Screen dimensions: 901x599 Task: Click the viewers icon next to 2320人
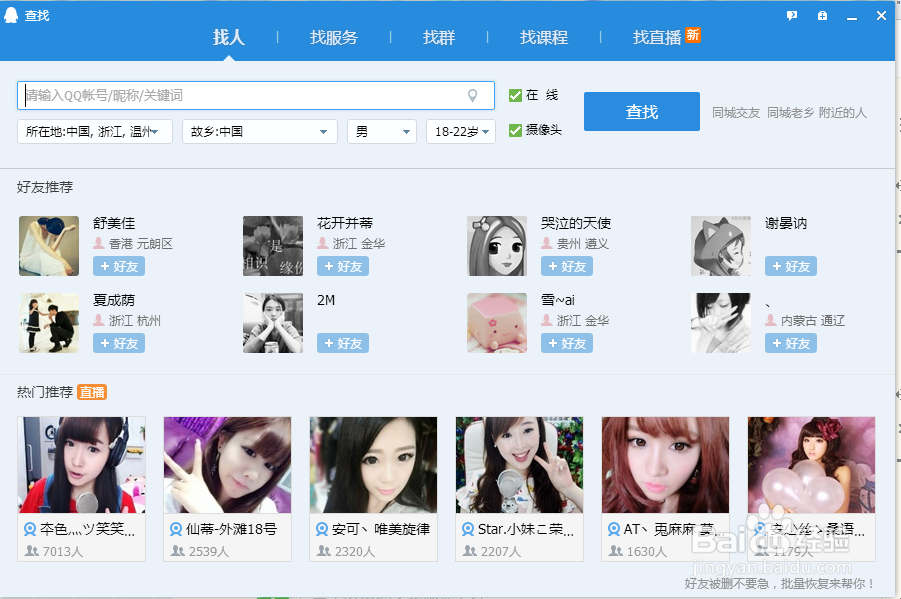pyautogui.click(x=324, y=551)
